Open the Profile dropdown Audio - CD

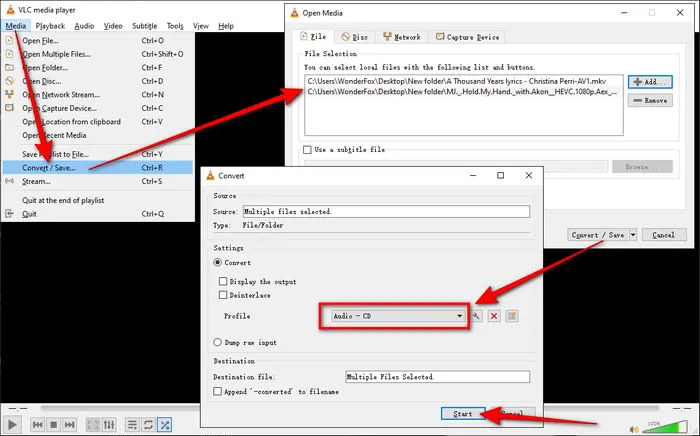(398, 316)
